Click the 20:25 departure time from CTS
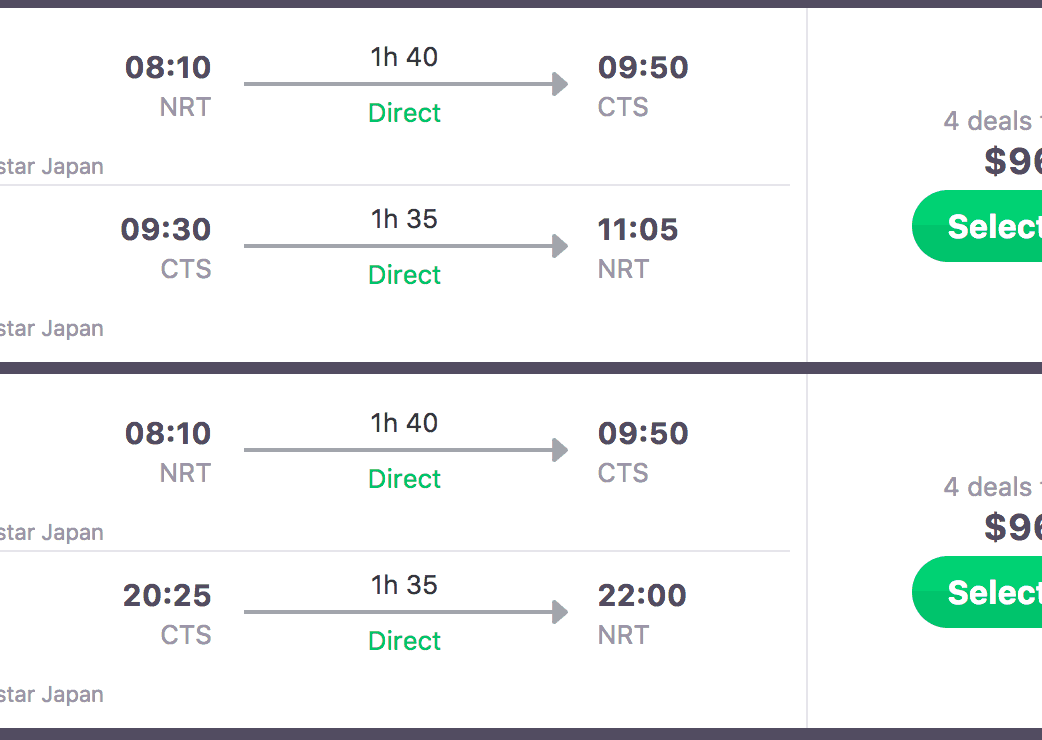The image size is (1042, 740). point(167,595)
